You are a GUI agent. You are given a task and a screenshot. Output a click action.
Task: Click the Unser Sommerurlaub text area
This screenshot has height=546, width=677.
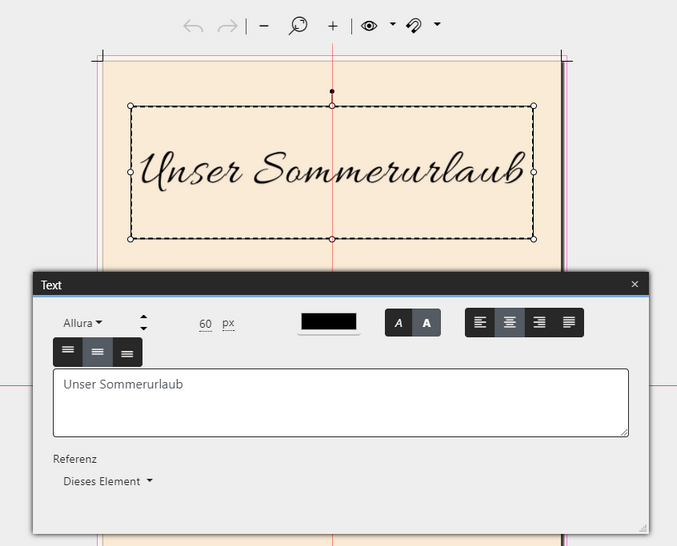340,402
